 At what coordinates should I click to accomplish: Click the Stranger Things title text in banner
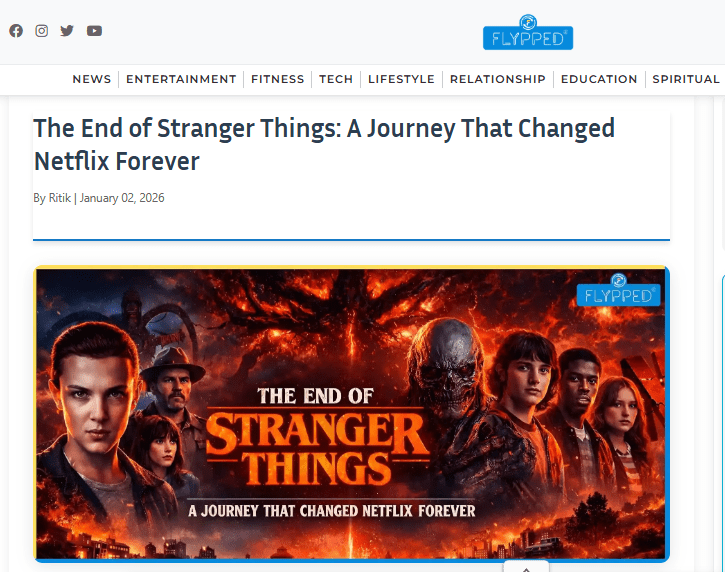(x=317, y=449)
